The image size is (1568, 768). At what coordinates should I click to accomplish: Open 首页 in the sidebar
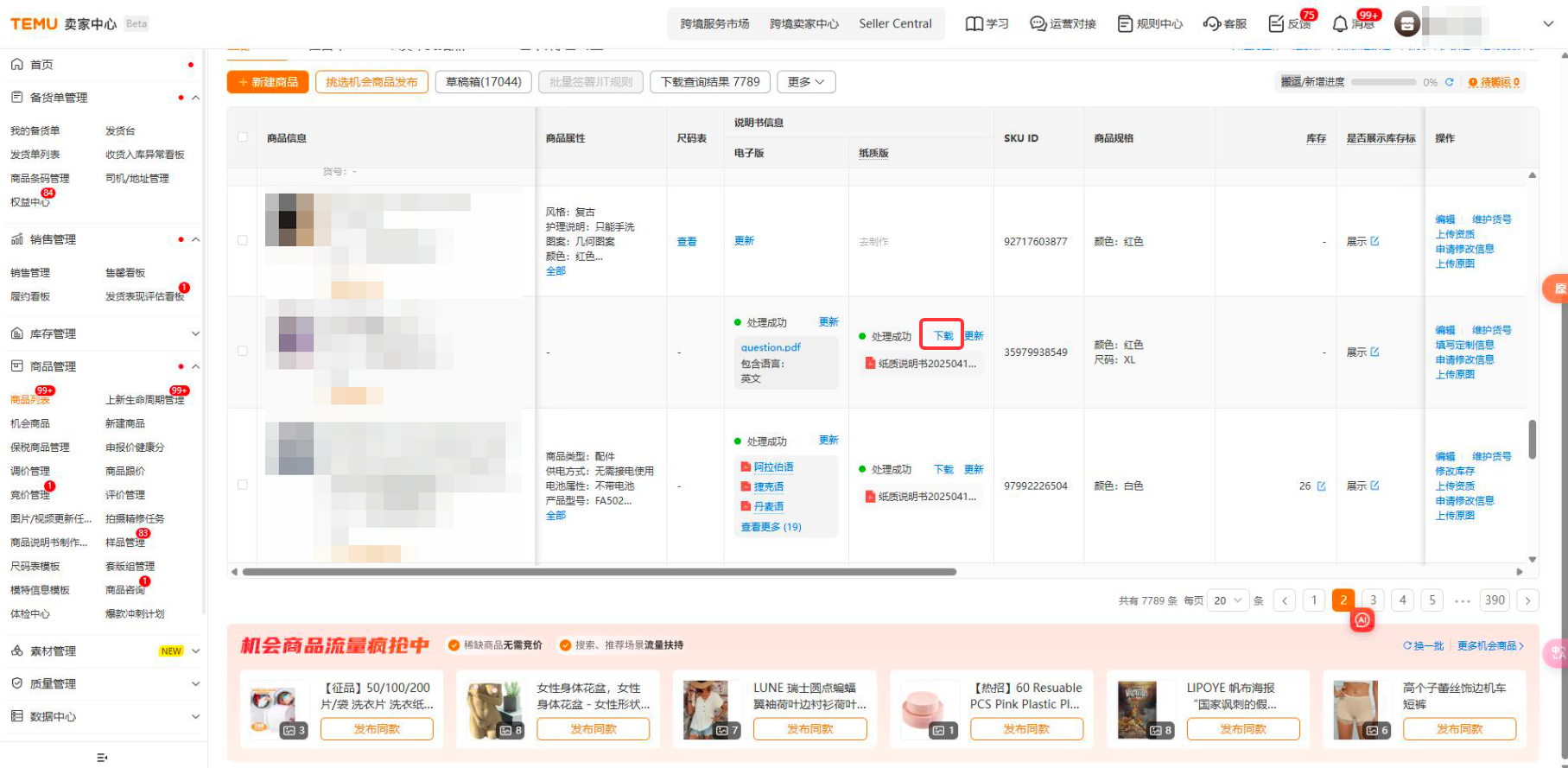click(41, 65)
